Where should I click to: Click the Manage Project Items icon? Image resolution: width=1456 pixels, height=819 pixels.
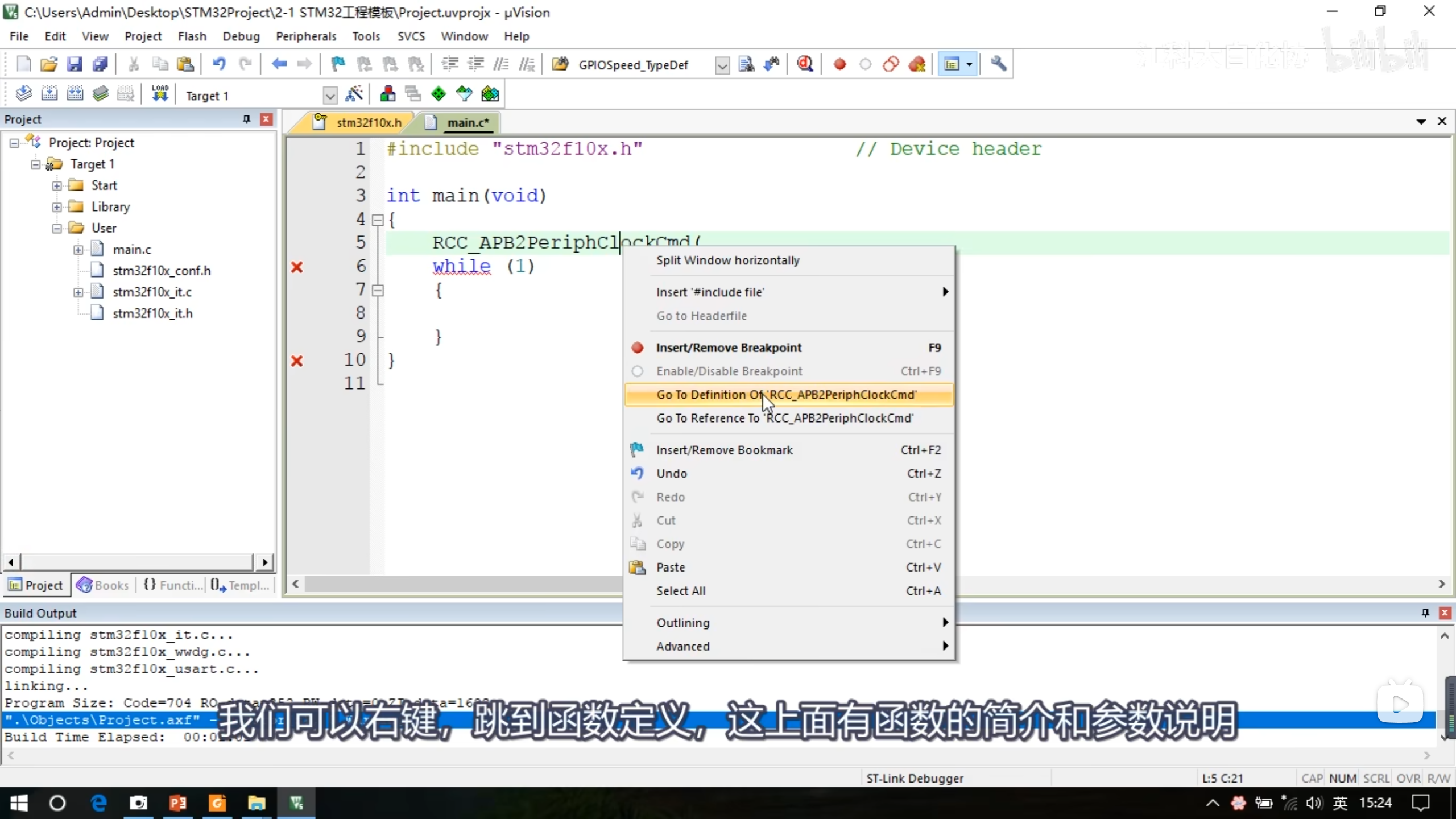point(388,94)
